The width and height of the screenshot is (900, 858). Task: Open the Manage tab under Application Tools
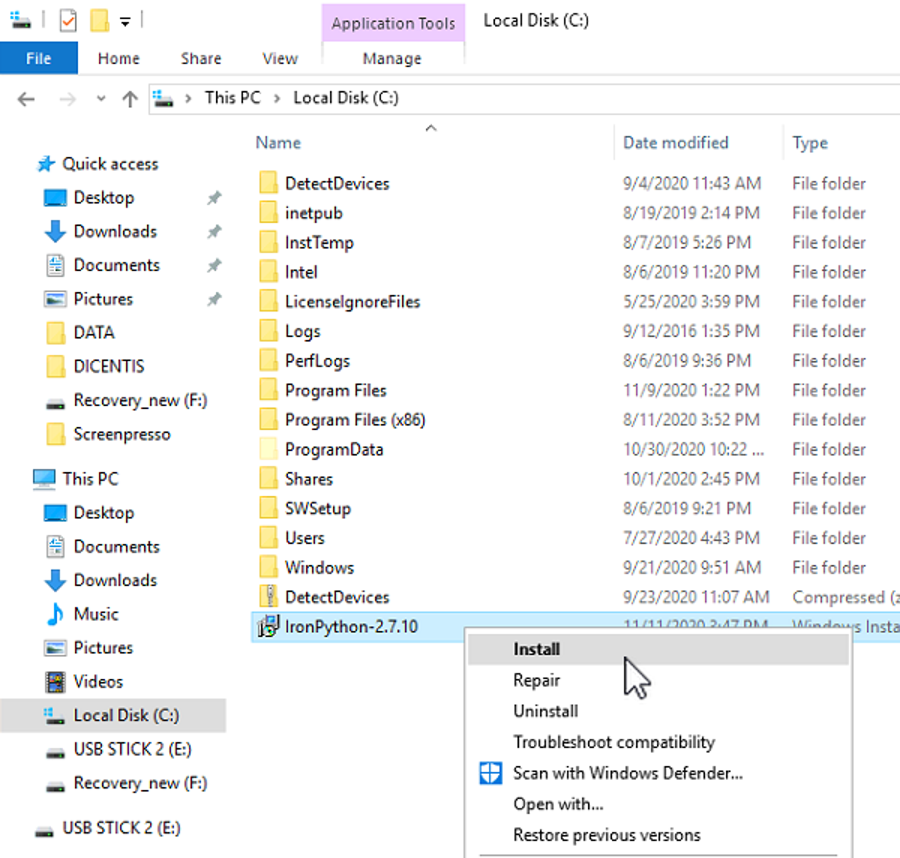[392, 59]
